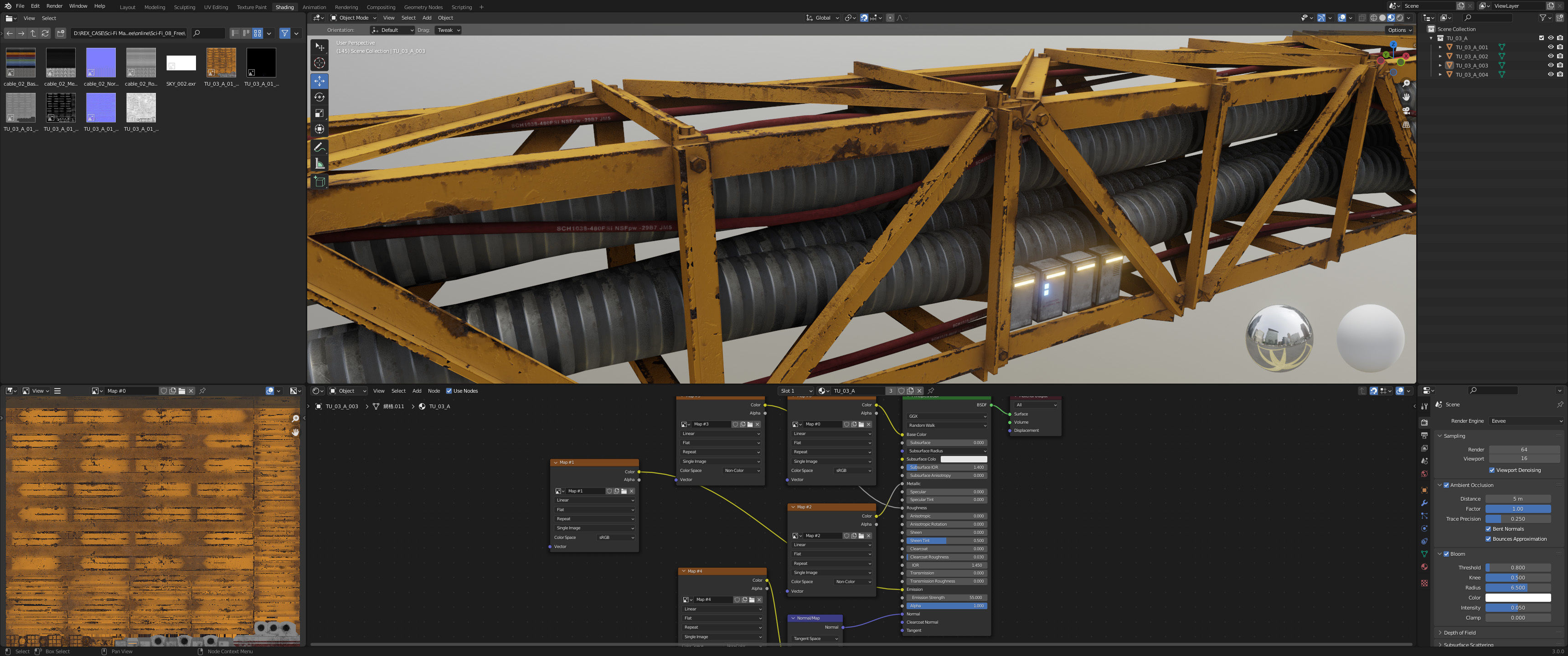Switch to Geometry Nodes workspace tab
The image size is (1568, 656).
tap(423, 7)
